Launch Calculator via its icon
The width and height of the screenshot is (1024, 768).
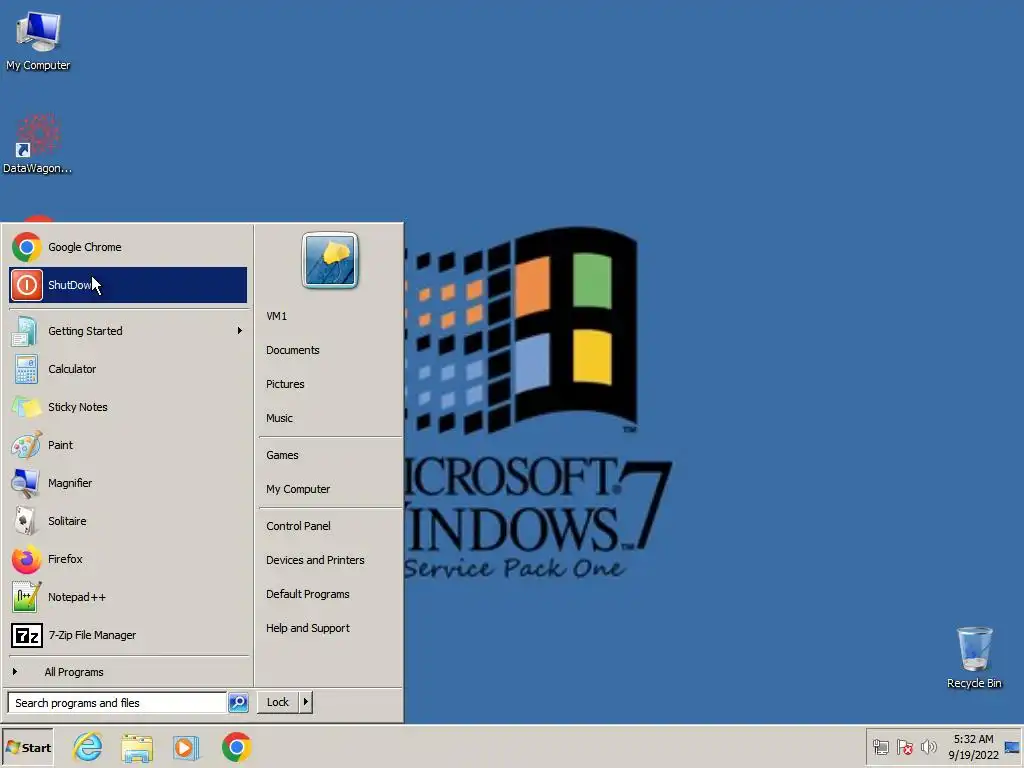26,369
